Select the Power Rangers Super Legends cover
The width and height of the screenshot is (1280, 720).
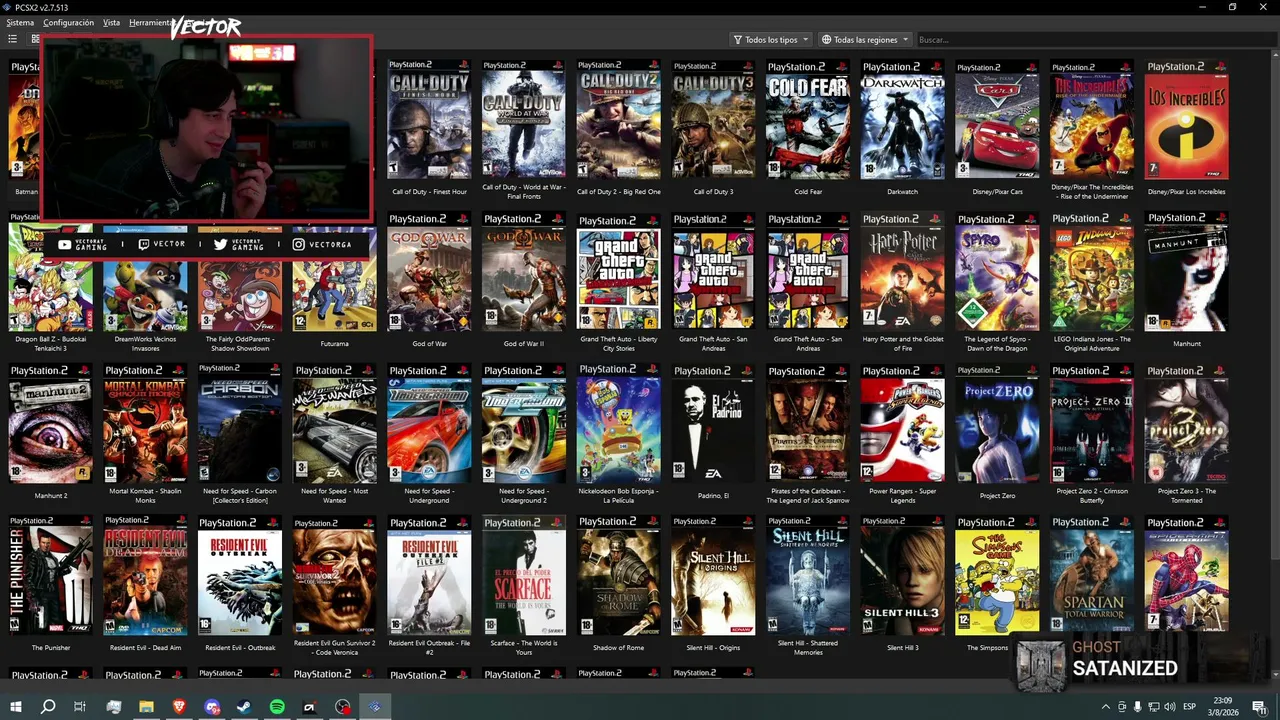coord(902,424)
